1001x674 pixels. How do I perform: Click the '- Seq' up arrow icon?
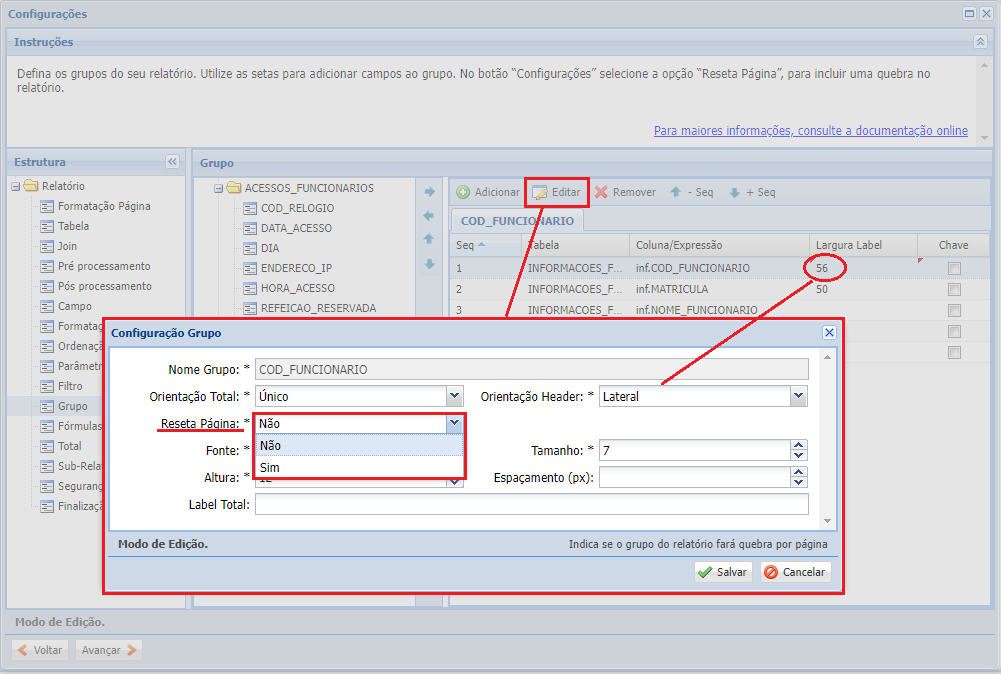pyautogui.click(x=676, y=192)
